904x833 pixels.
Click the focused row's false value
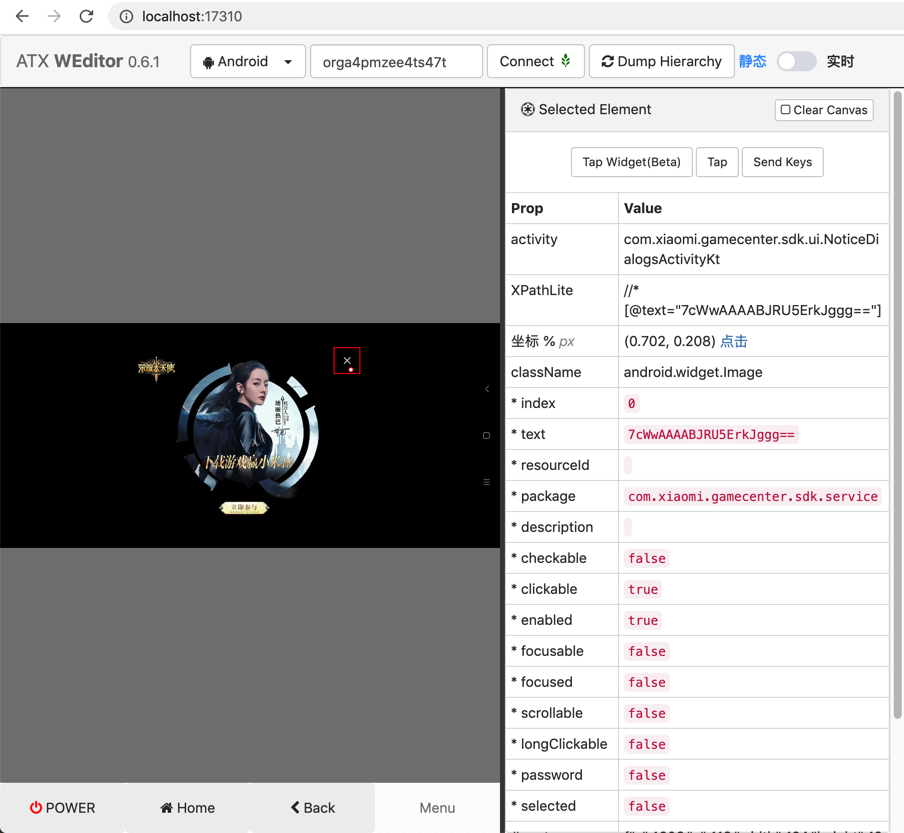pyautogui.click(x=647, y=683)
